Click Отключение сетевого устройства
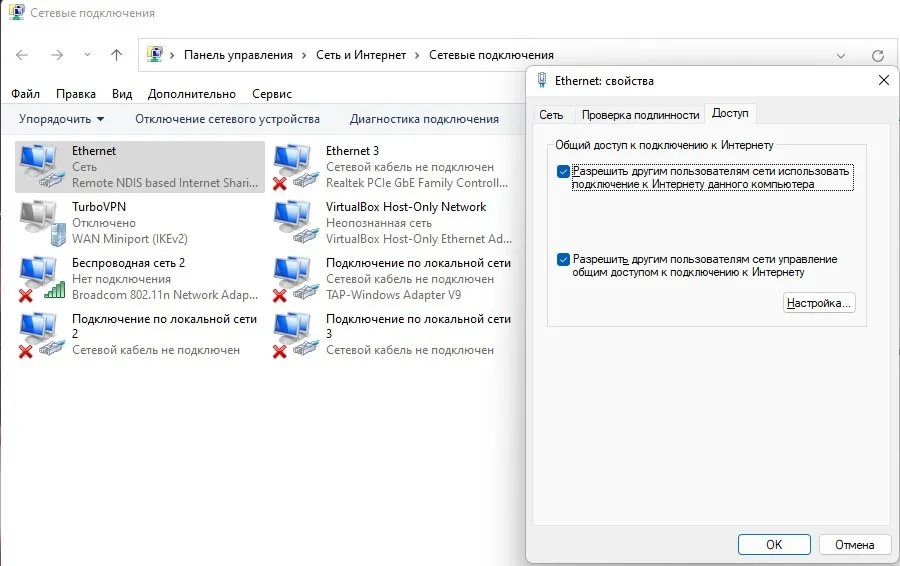Viewport: 900px width, 566px height. click(227, 119)
